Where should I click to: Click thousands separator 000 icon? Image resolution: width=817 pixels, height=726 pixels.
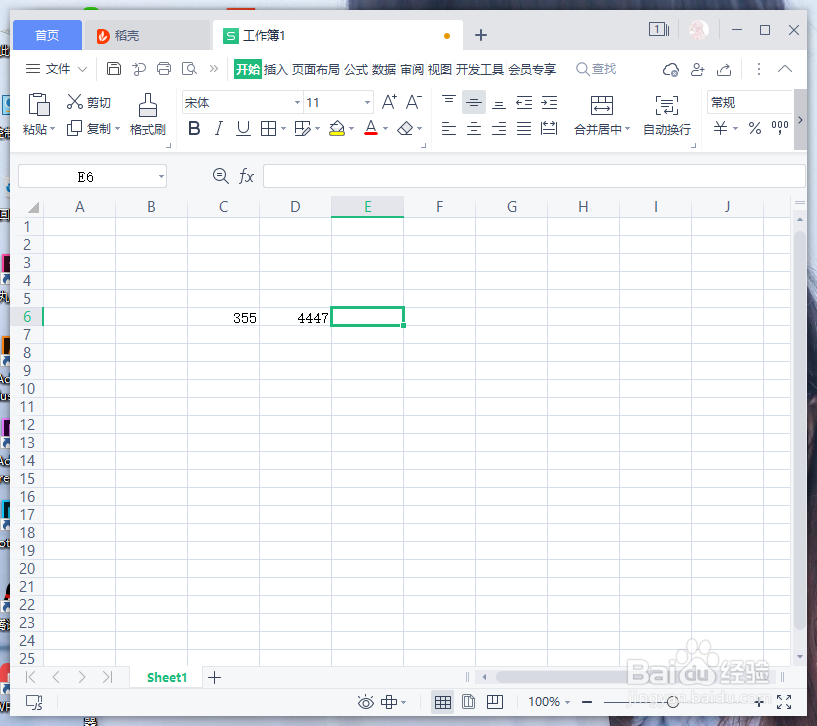click(780, 128)
